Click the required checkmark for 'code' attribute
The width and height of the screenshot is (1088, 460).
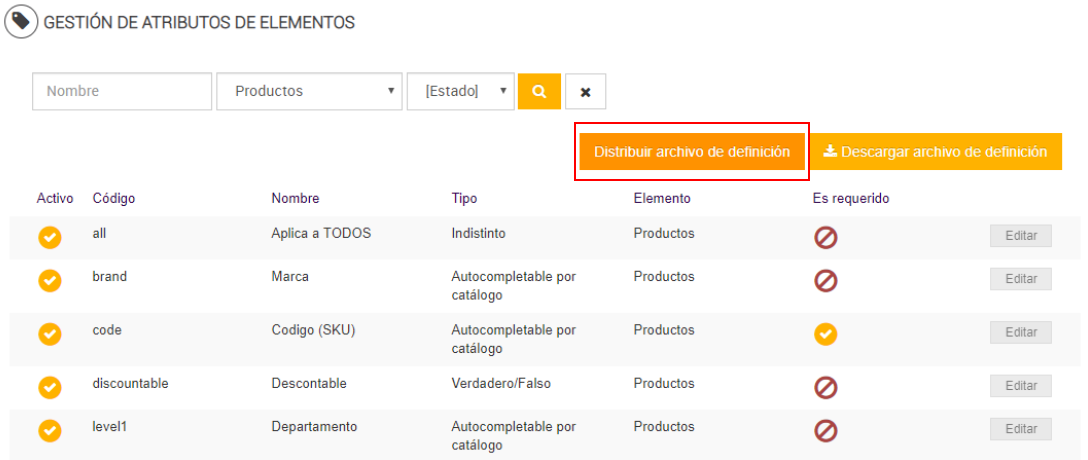tap(825, 334)
